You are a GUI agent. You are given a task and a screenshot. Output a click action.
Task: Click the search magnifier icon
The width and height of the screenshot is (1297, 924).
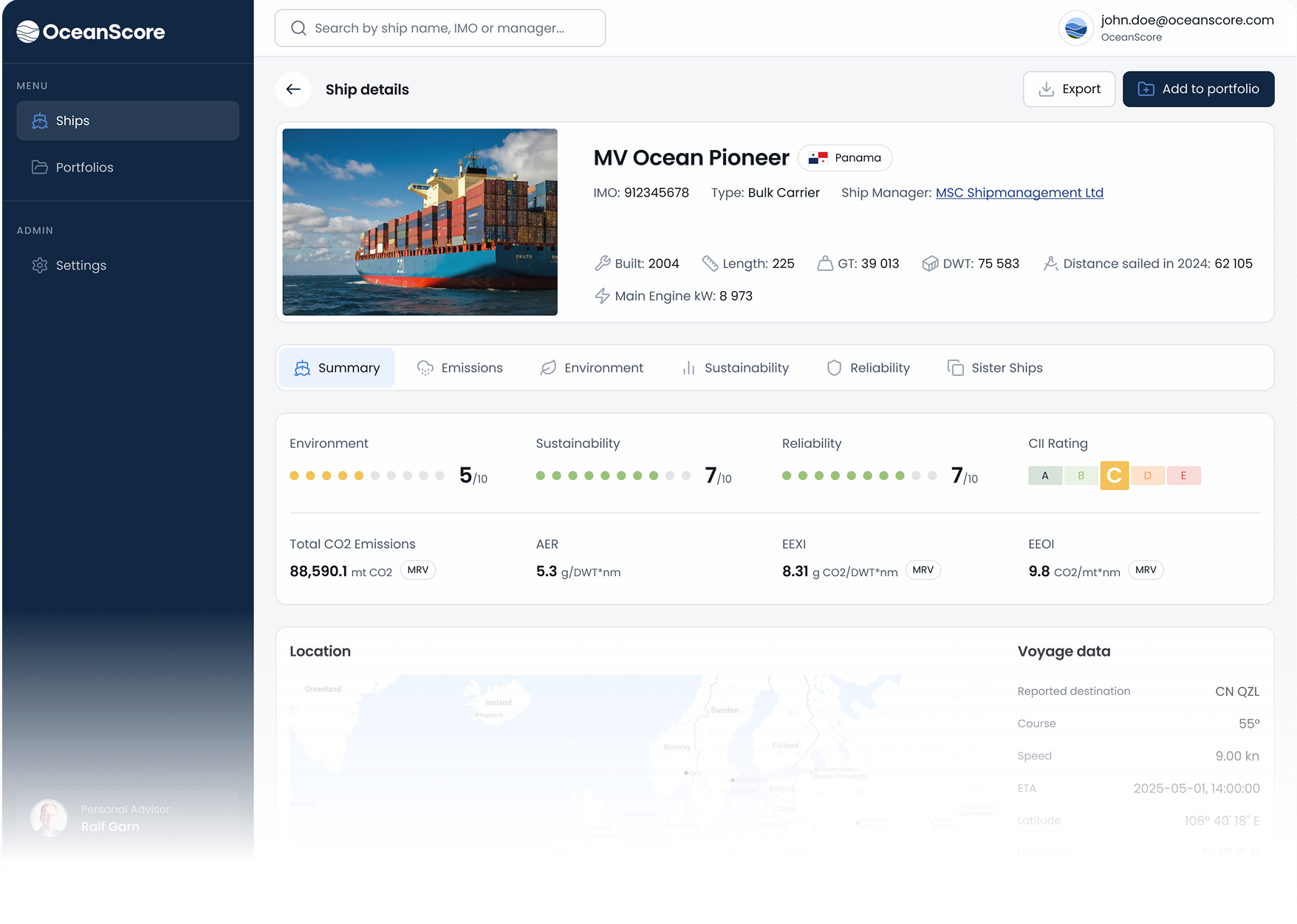click(x=298, y=28)
